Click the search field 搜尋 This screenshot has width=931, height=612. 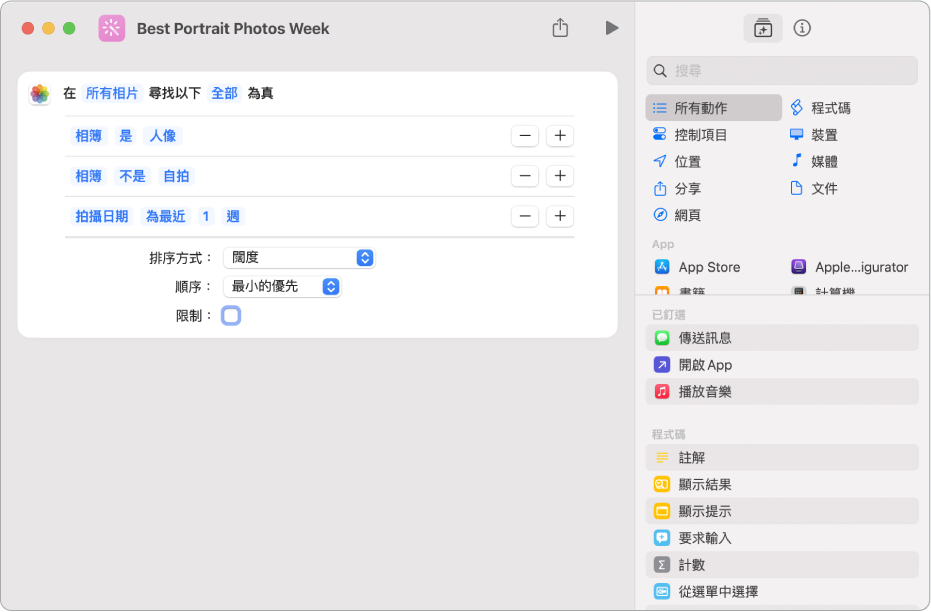click(782, 71)
